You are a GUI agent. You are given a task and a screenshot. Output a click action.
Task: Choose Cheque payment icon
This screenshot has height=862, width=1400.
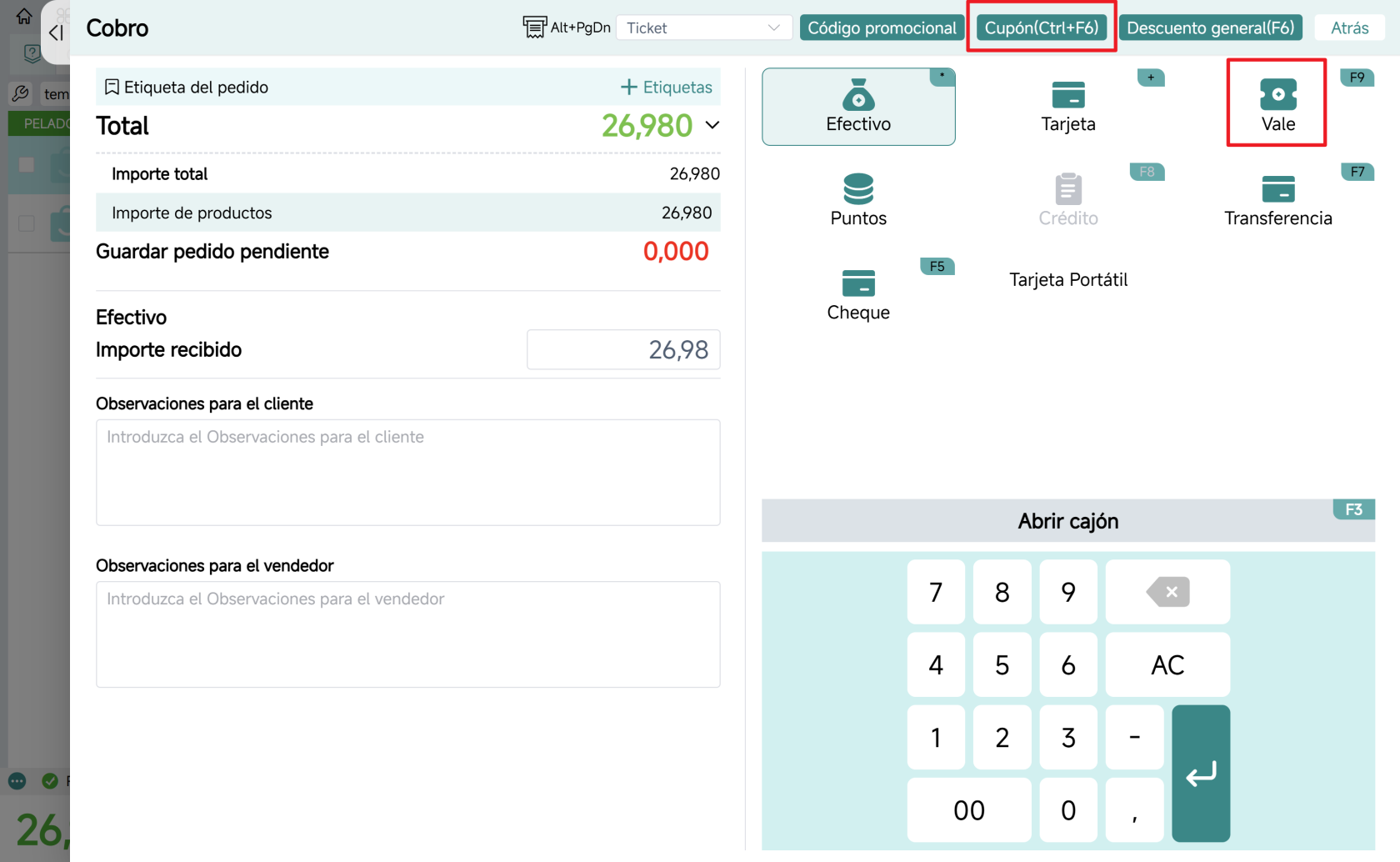(858, 283)
